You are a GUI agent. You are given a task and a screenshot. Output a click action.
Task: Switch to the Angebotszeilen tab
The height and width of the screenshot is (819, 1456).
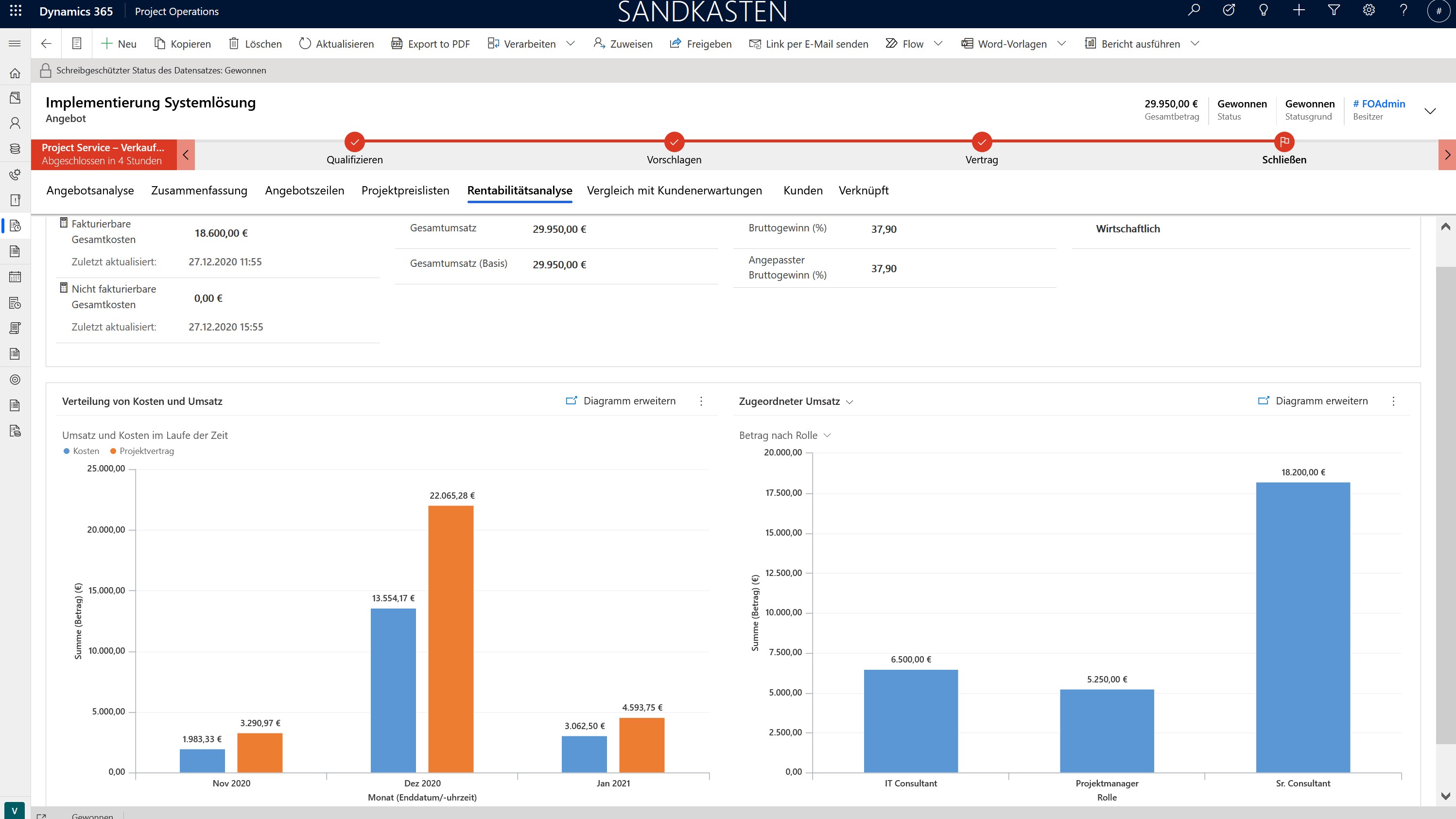[305, 191]
